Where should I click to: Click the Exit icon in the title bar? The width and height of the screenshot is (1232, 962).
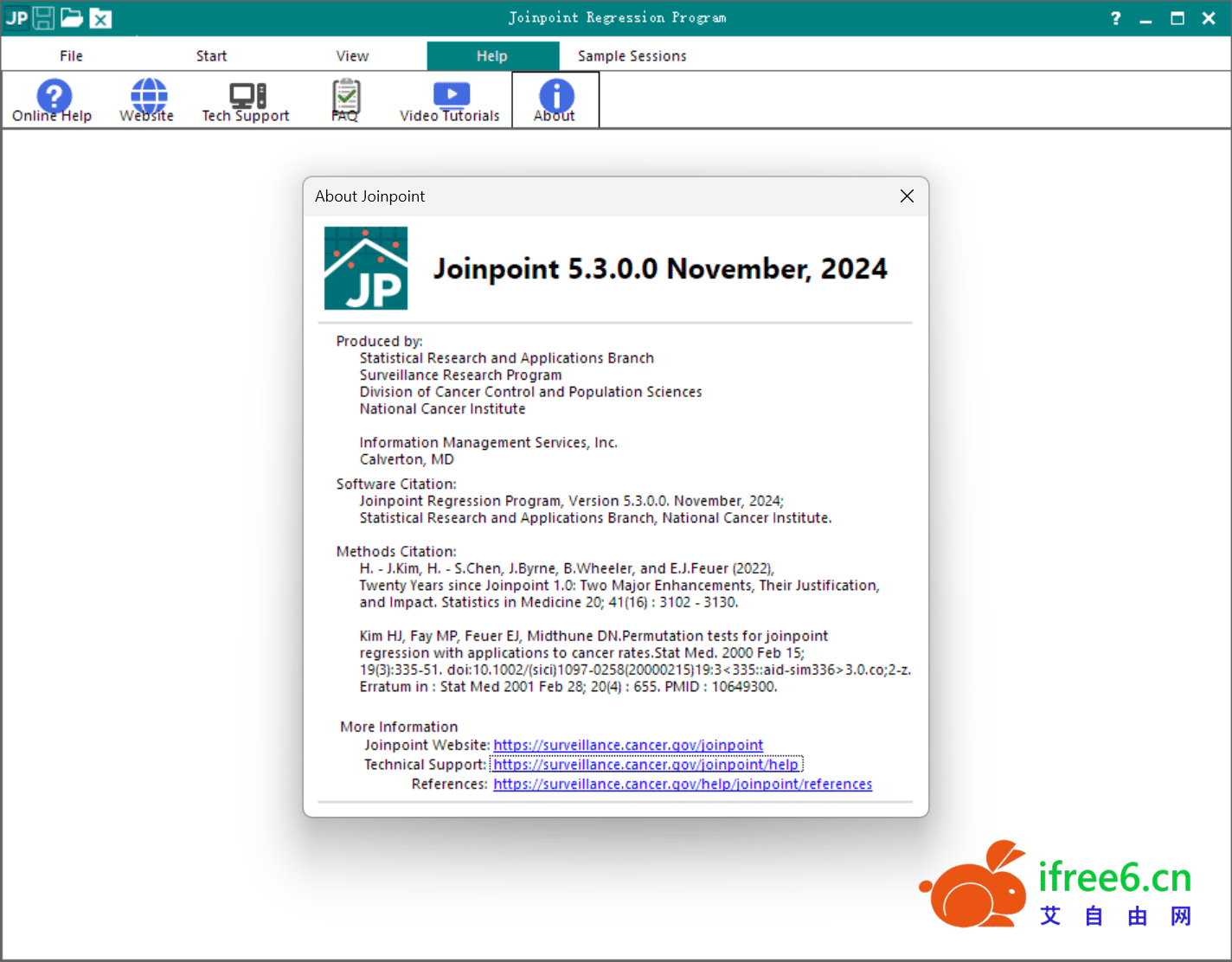100,17
